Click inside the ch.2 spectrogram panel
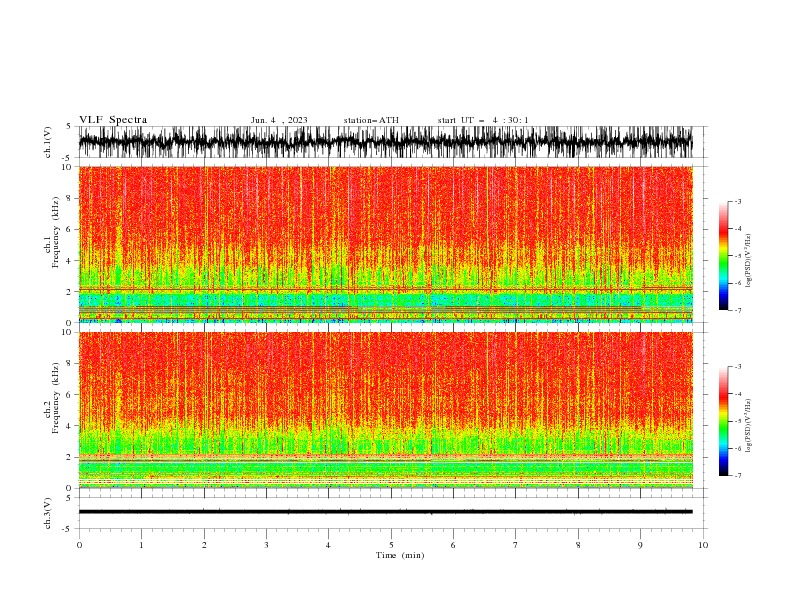The height and width of the screenshot is (612, 792). pyautogui.click(x=385, y=410)
